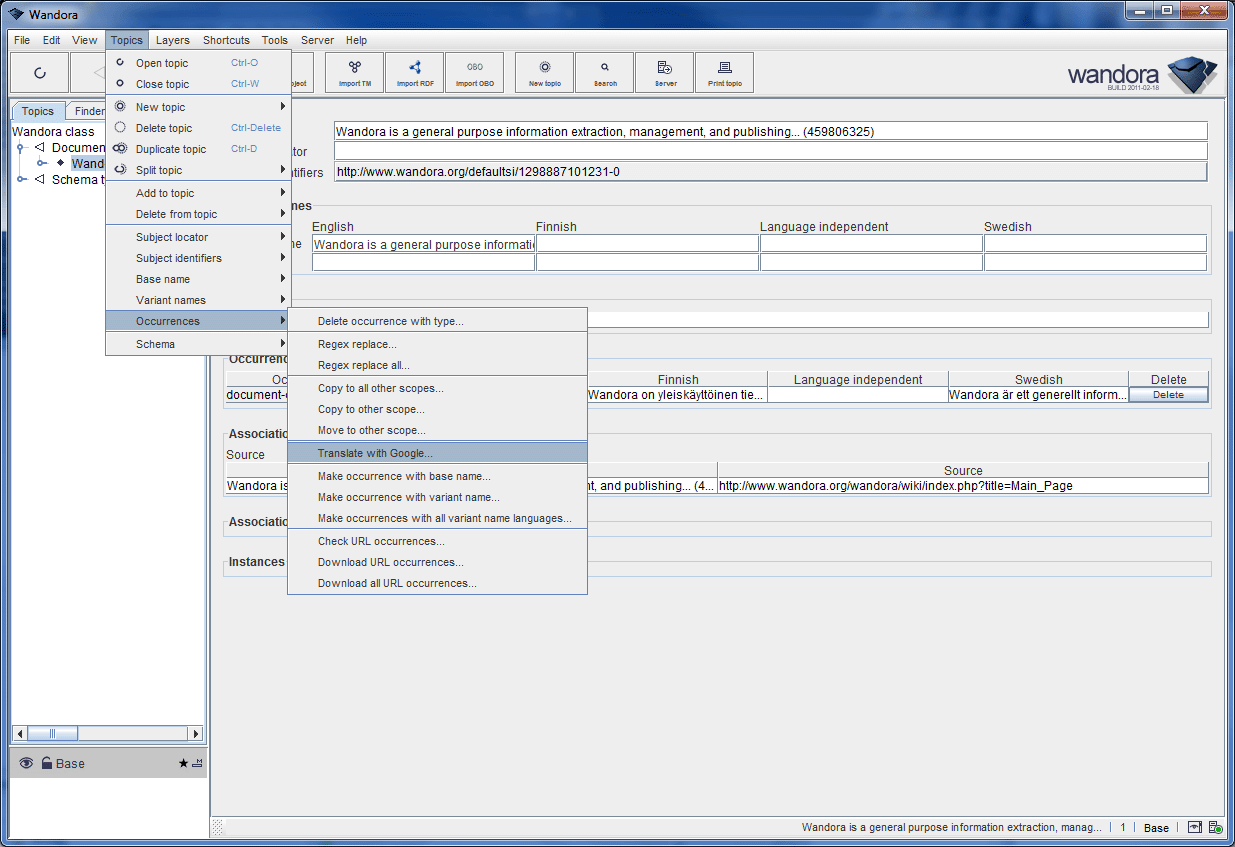Click the star icon on the Base layer
Viewport: 1235px width, 847px height.
pyautogui.click(x=183, y=763)
